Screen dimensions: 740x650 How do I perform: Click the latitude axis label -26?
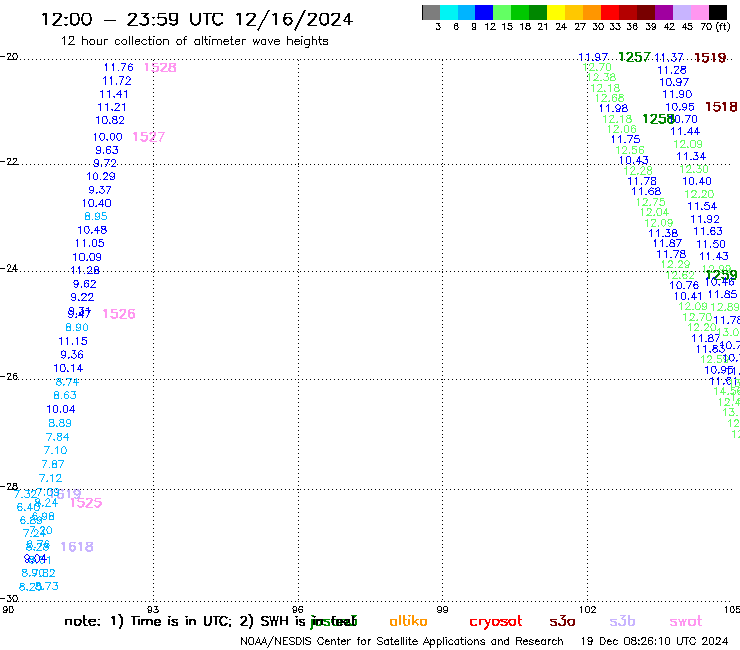point(9,376)
